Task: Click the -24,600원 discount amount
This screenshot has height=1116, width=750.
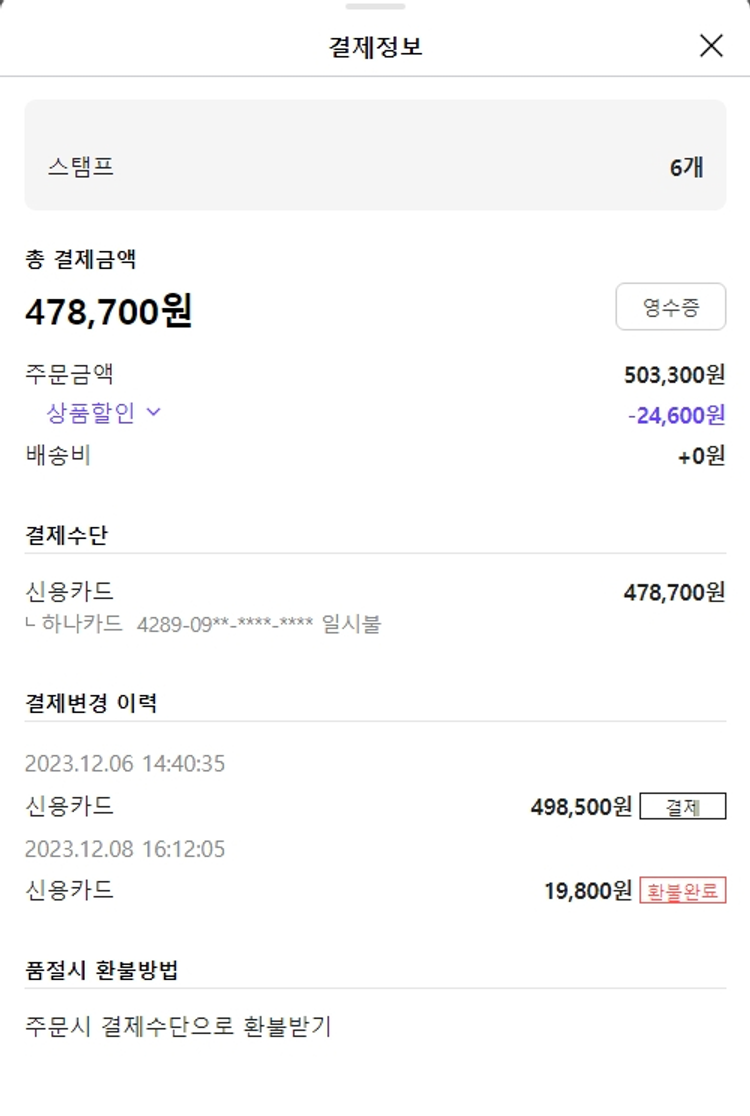Action: 676,414
